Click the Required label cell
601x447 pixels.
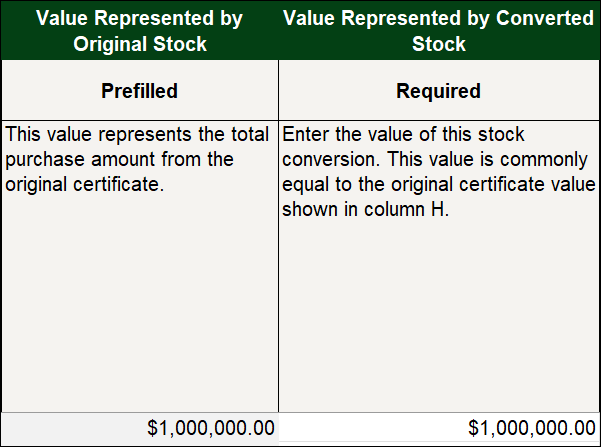click(439, 90)
